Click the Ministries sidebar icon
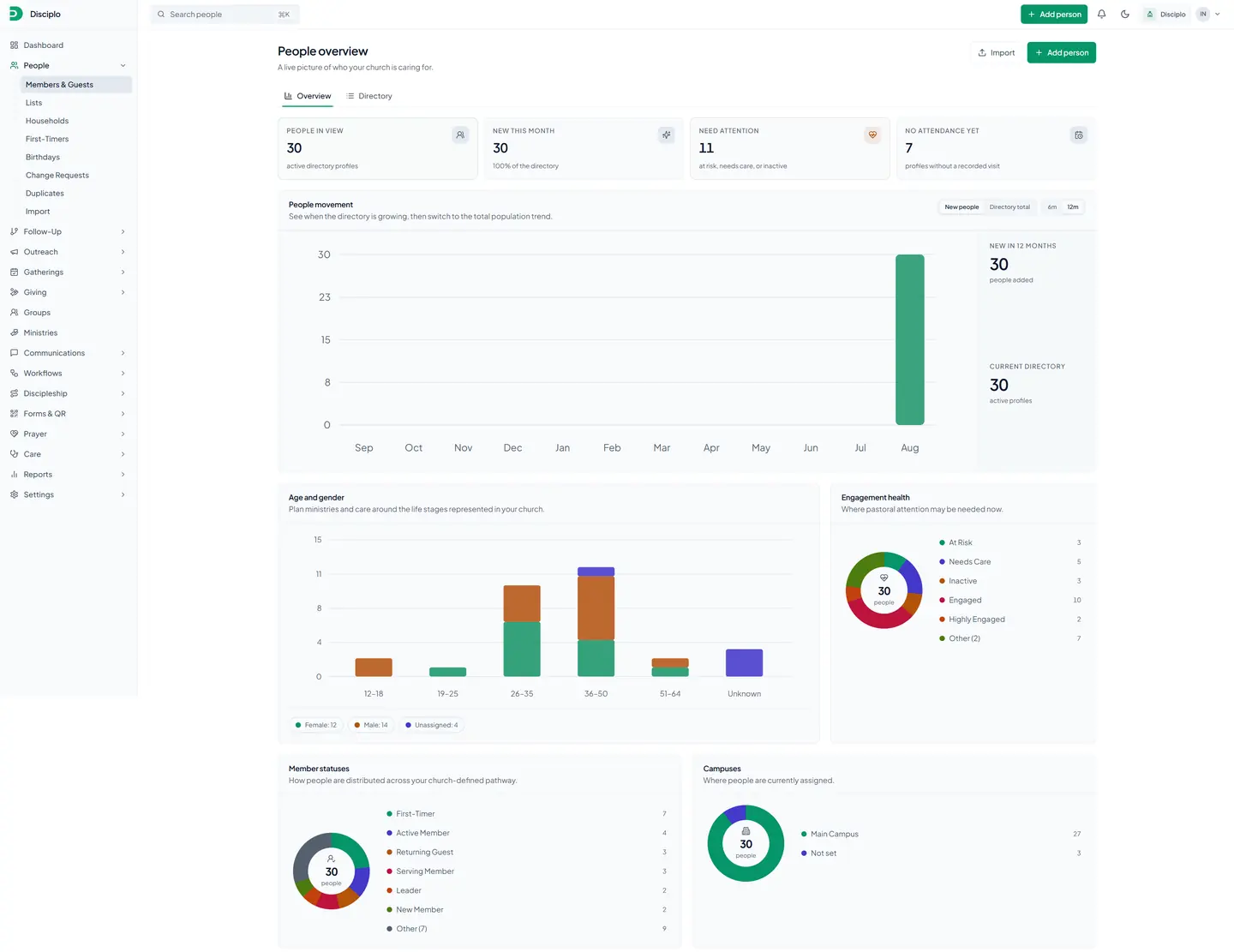The image size is (1234, 952). click(x=14, y=332)
